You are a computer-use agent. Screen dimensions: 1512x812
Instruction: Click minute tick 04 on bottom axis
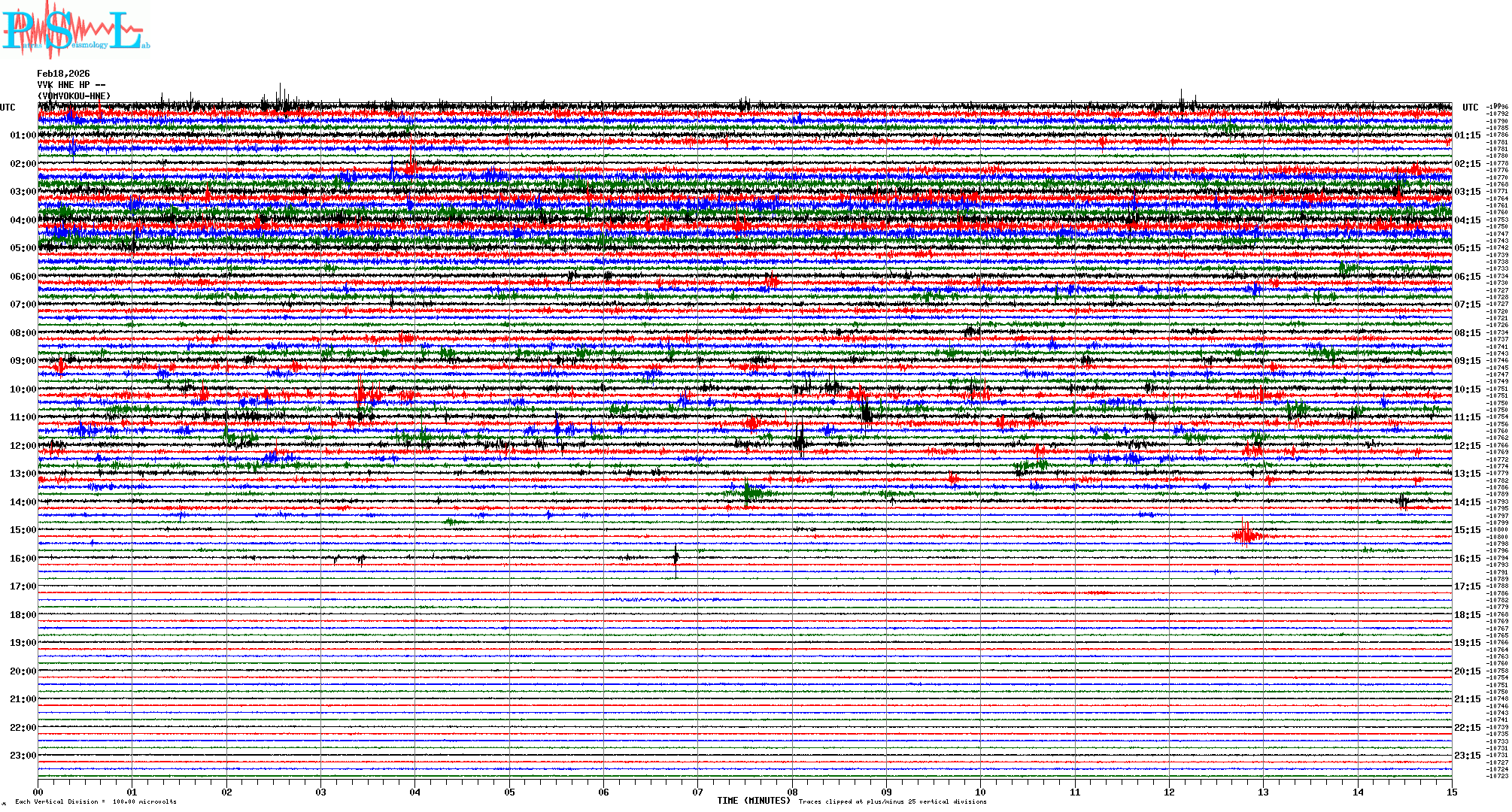coord(415,792)
